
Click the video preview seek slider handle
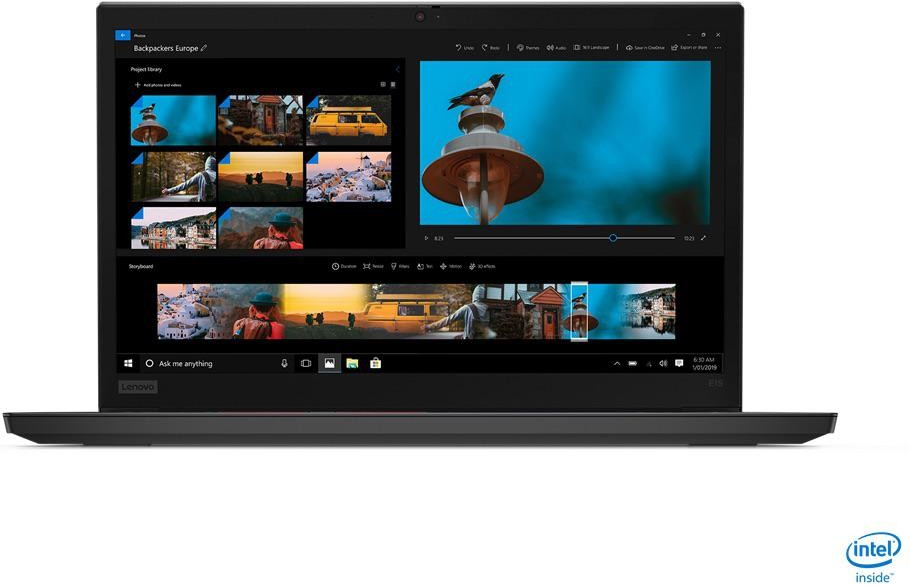[612, 238]
